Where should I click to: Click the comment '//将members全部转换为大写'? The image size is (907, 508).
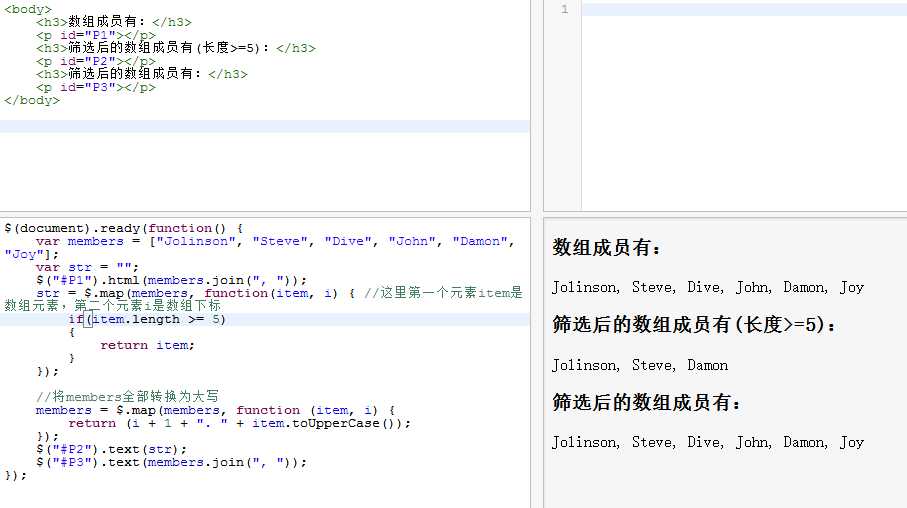click(x=127, y=396)
